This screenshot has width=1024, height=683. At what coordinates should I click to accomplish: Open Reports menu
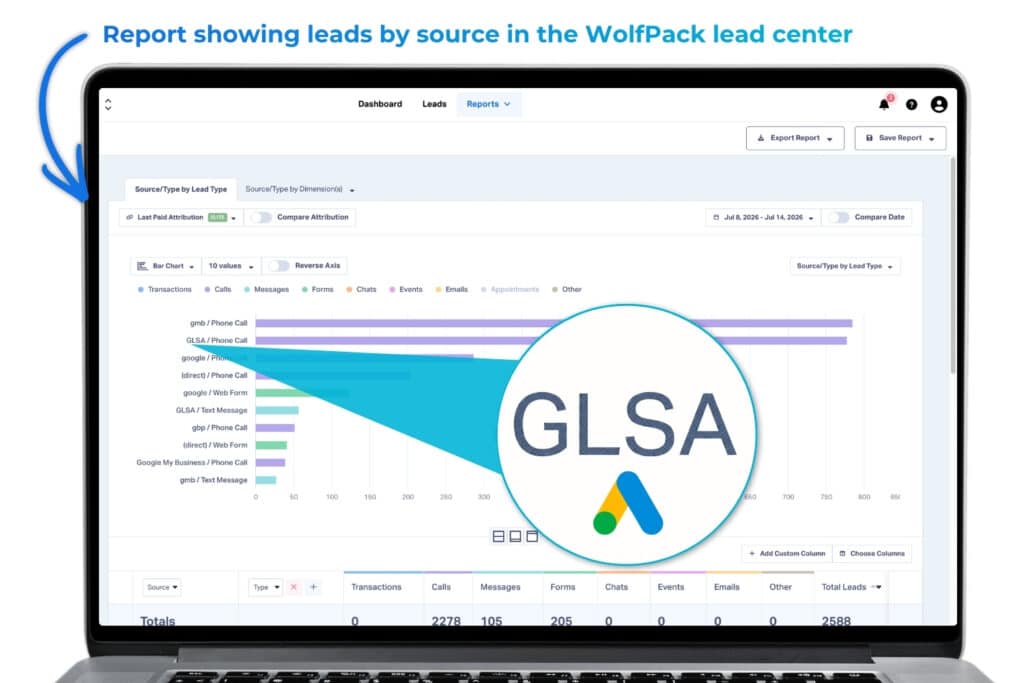coord(488,104)
